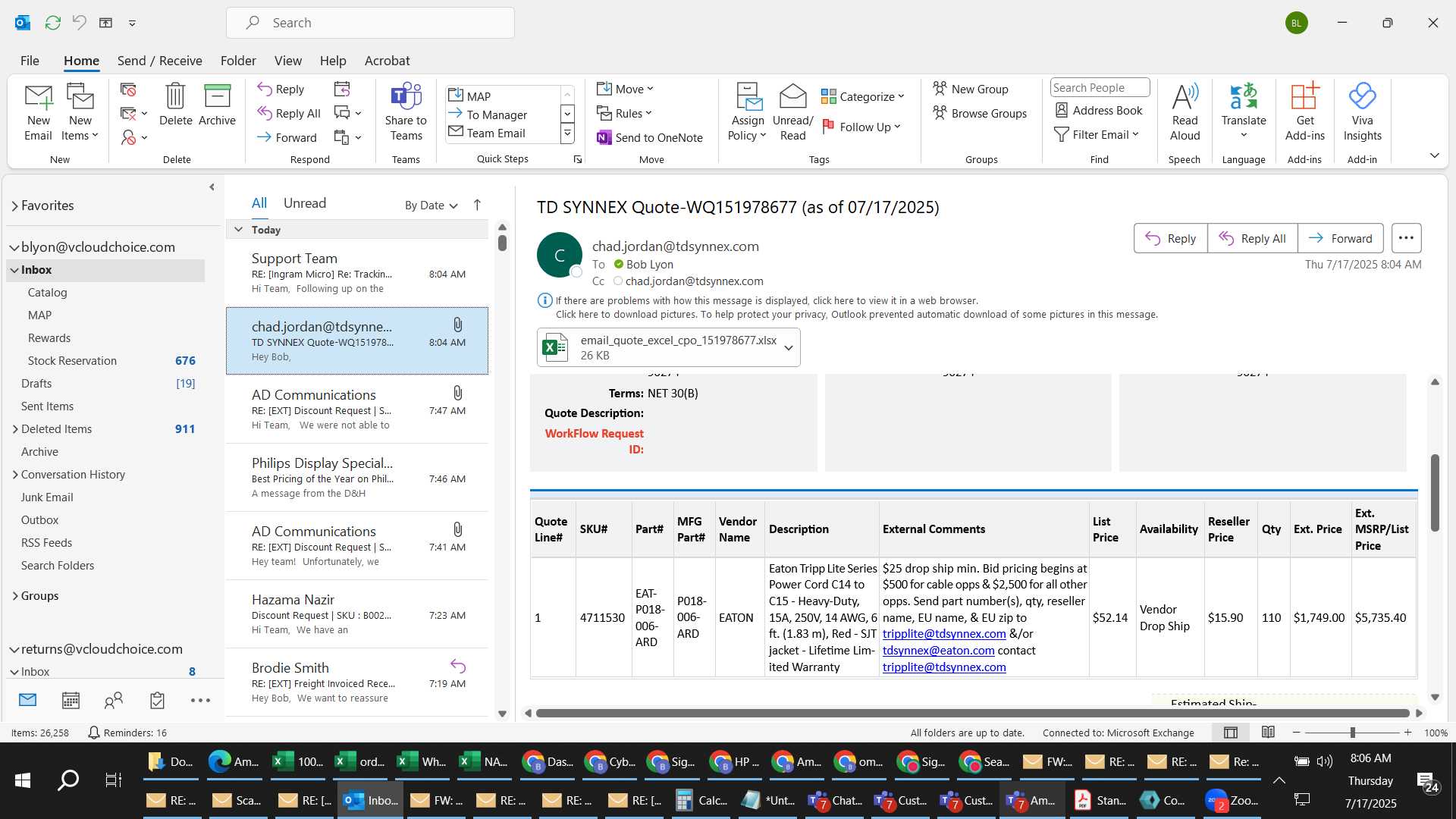Click Share to Teams icon
The height and width of the screenshot is (819, 1456).
[x=406, y=112]
